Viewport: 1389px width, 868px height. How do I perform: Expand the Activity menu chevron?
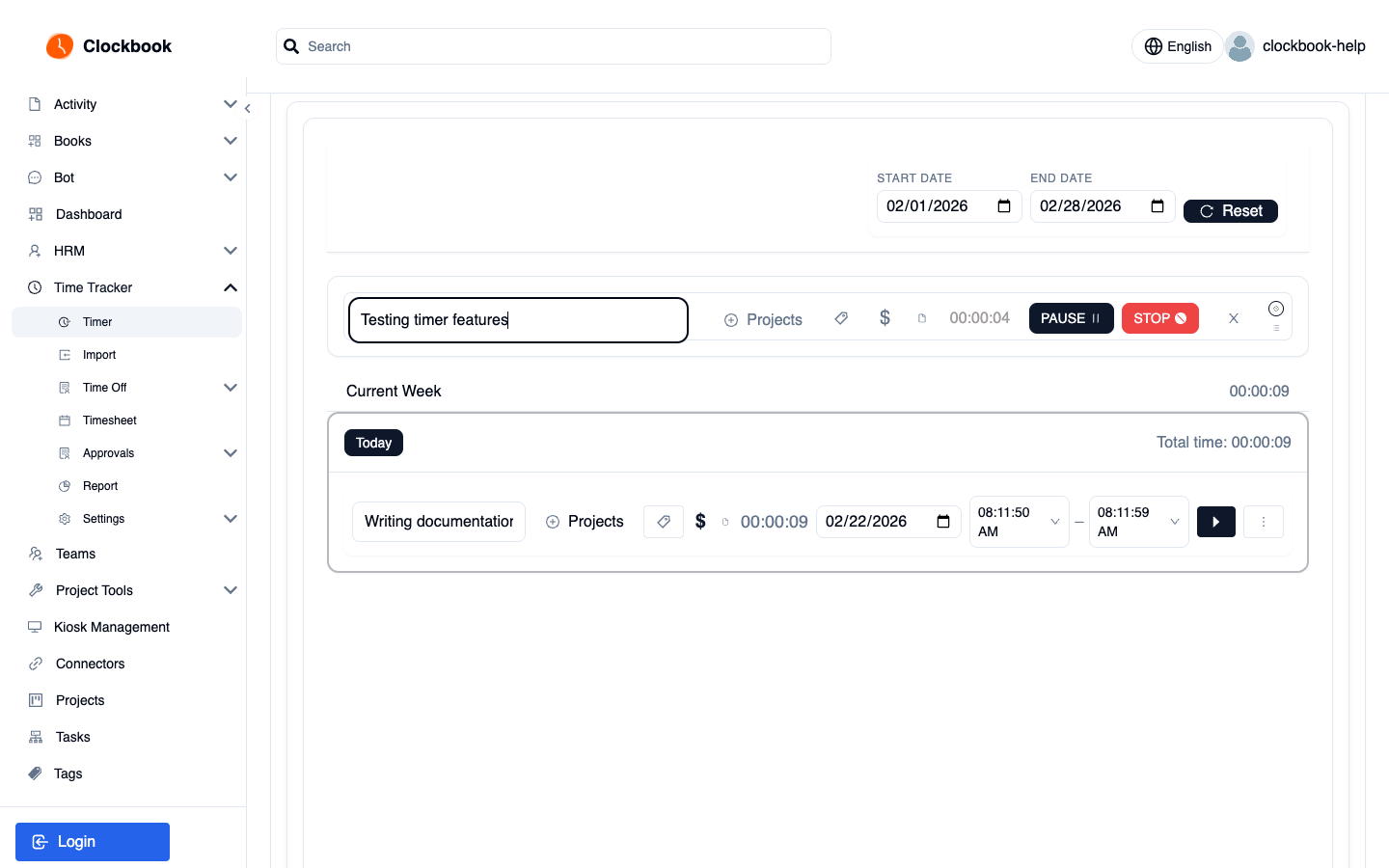point(231,104)
